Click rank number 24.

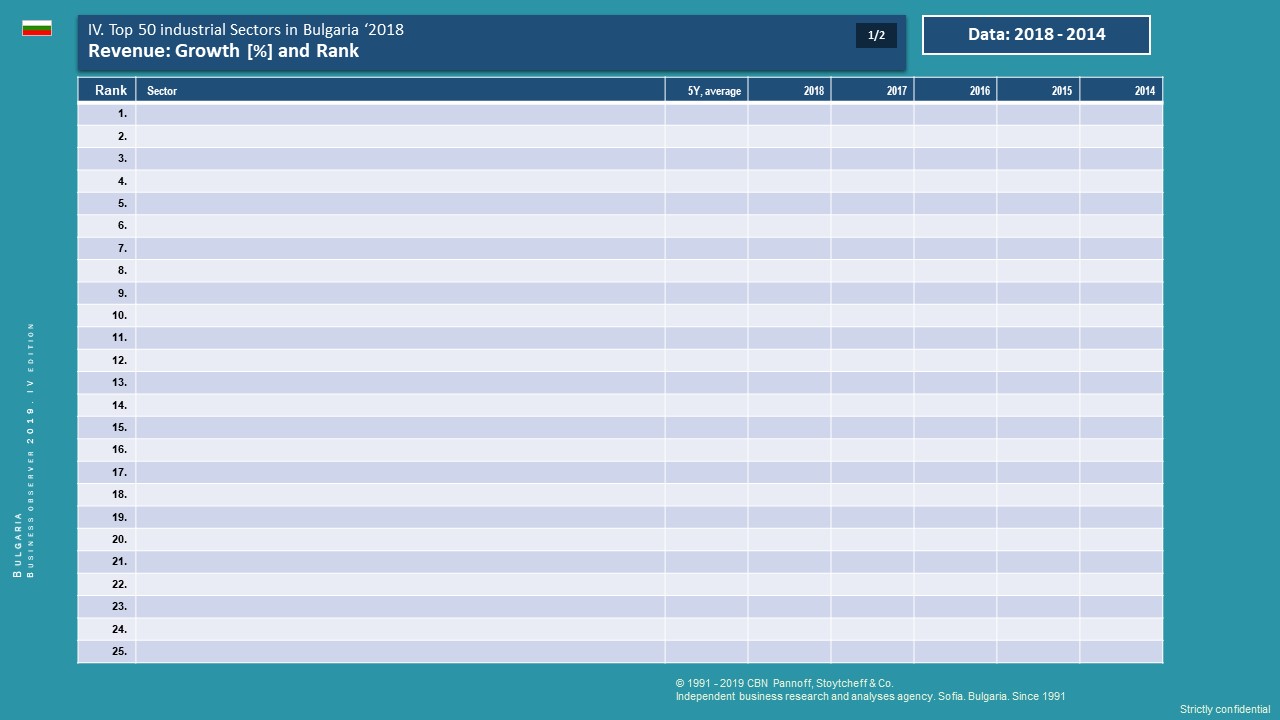pyautogui.click(x=119, y=629)
